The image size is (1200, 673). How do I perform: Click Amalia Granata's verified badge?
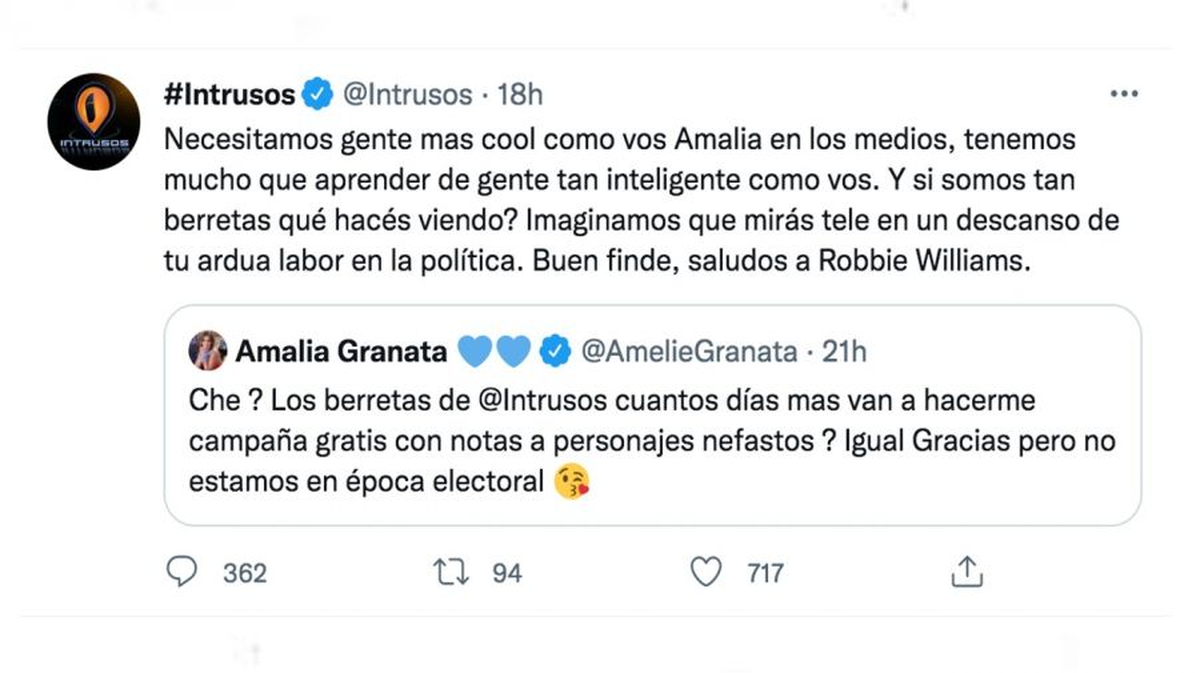point(554,351)
